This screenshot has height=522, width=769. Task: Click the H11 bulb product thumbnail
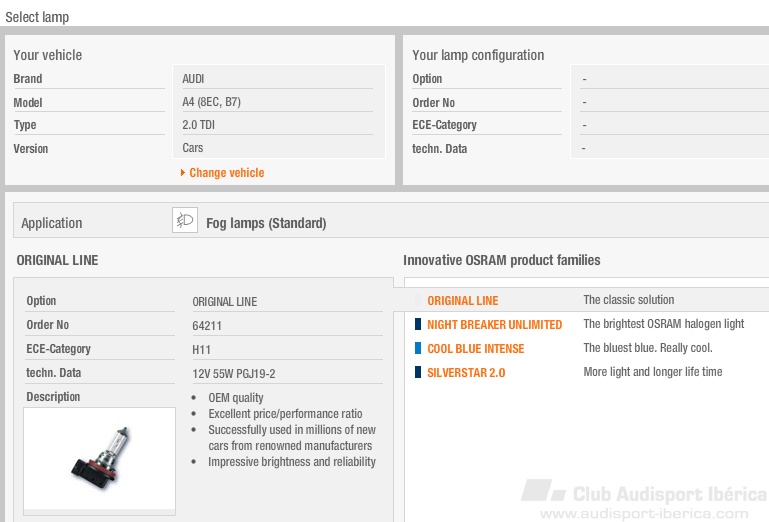pos(100,459)
